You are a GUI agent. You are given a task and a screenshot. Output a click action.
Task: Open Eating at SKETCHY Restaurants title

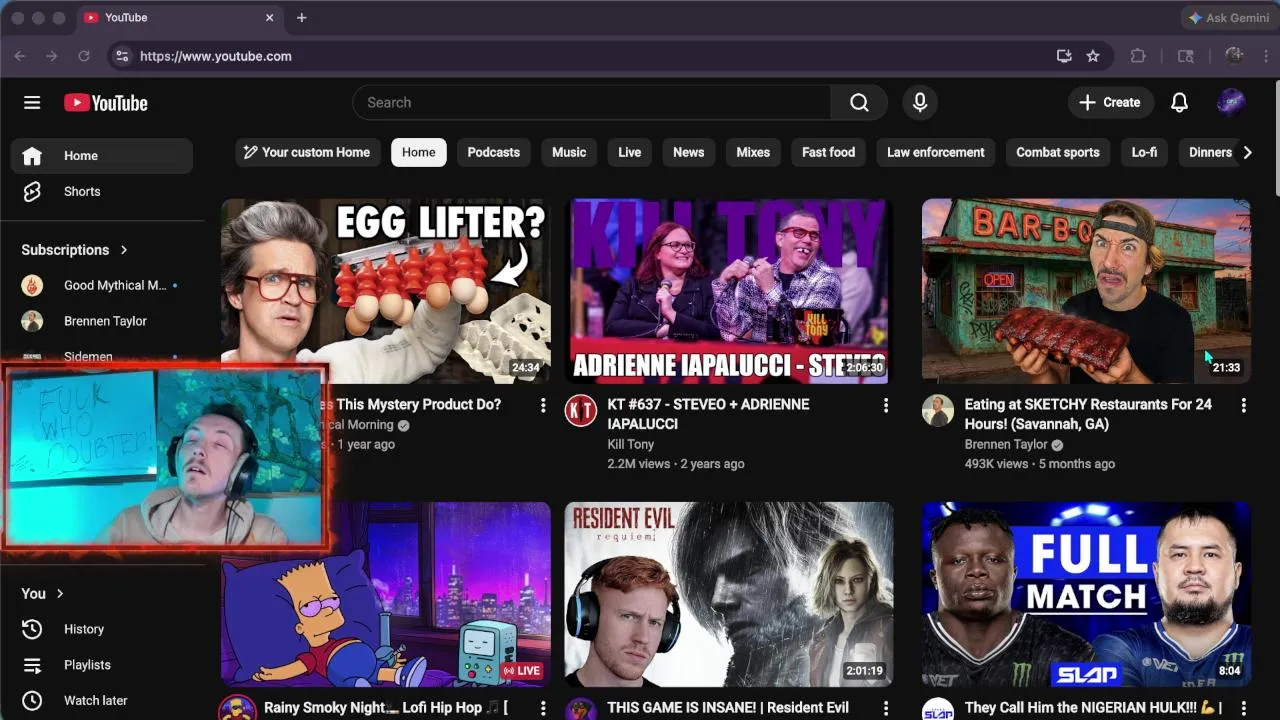pos(1088,414)
